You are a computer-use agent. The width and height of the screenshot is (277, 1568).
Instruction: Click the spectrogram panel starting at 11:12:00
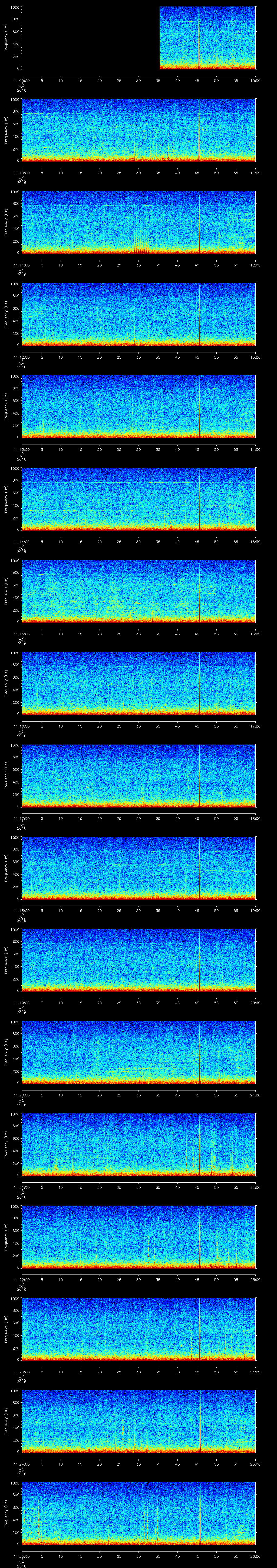coord(138,315)
